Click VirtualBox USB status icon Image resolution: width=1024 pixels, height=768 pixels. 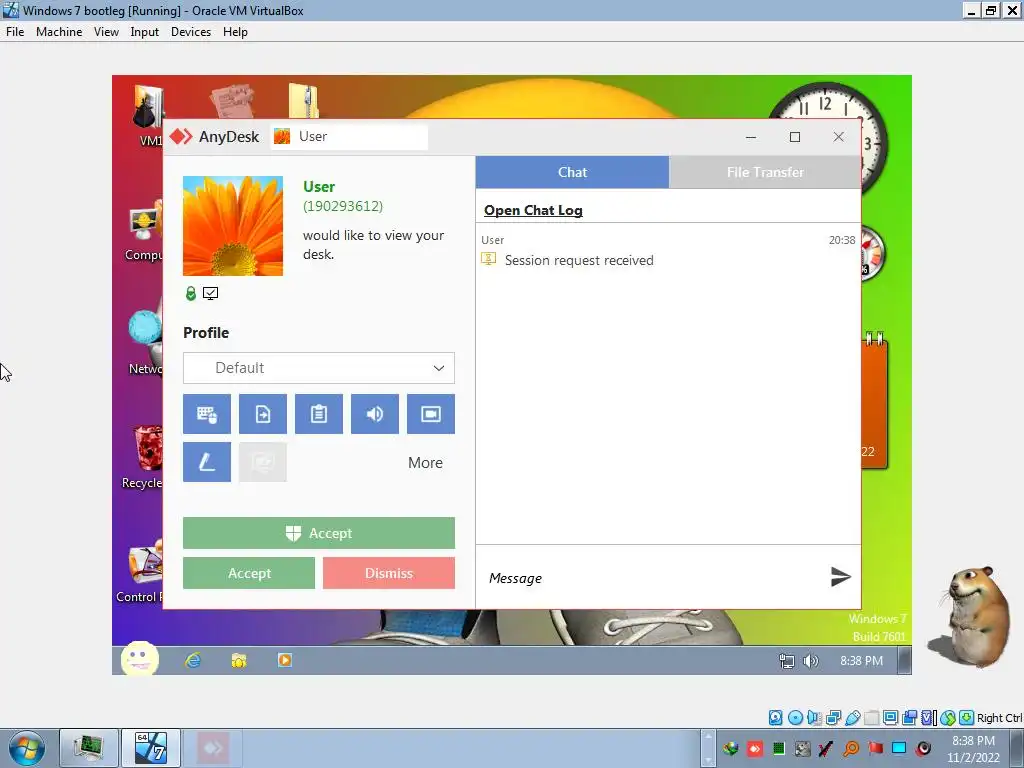coord(852,718)
